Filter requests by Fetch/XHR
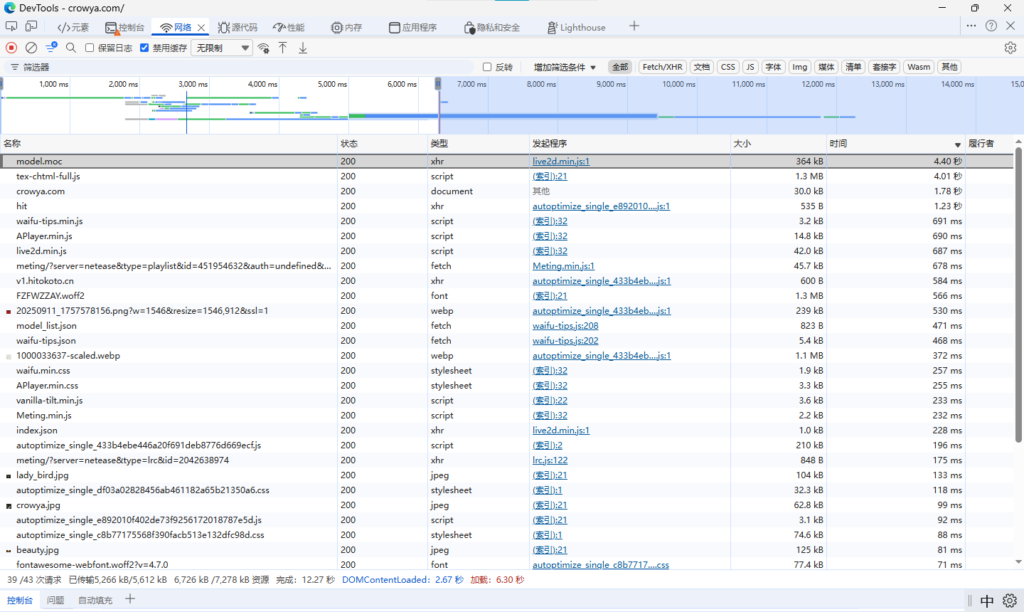The height and width of the screenshot is (612, 1024). tap(662, 67)
